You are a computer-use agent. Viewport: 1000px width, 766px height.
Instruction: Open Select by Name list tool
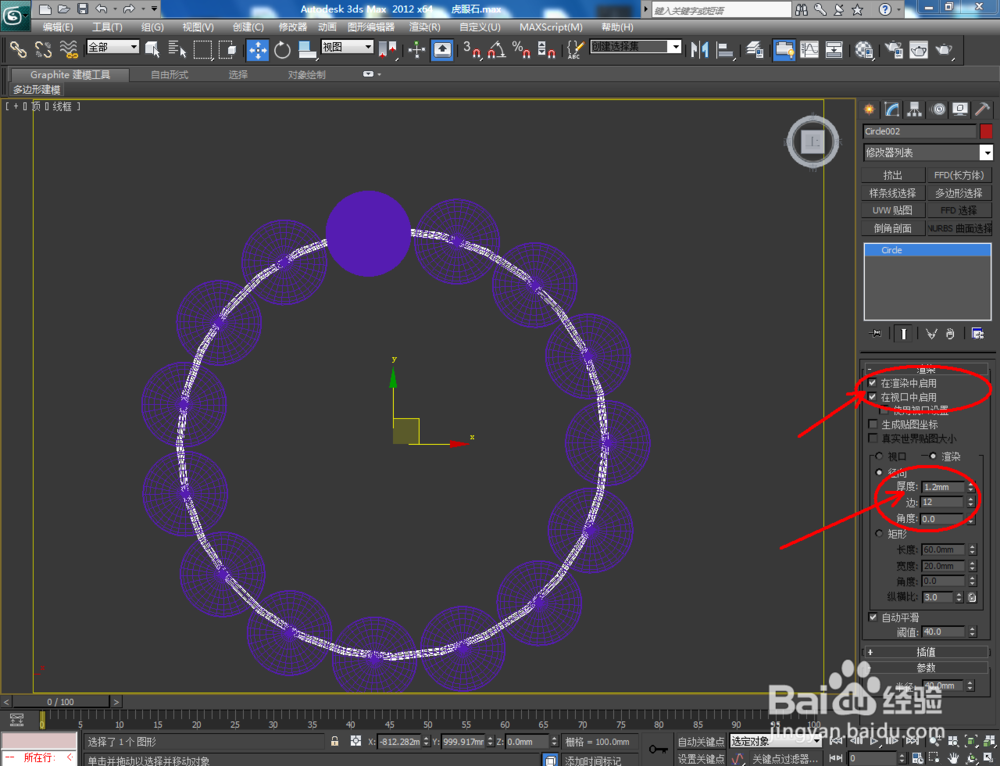[x=177, y=49]
